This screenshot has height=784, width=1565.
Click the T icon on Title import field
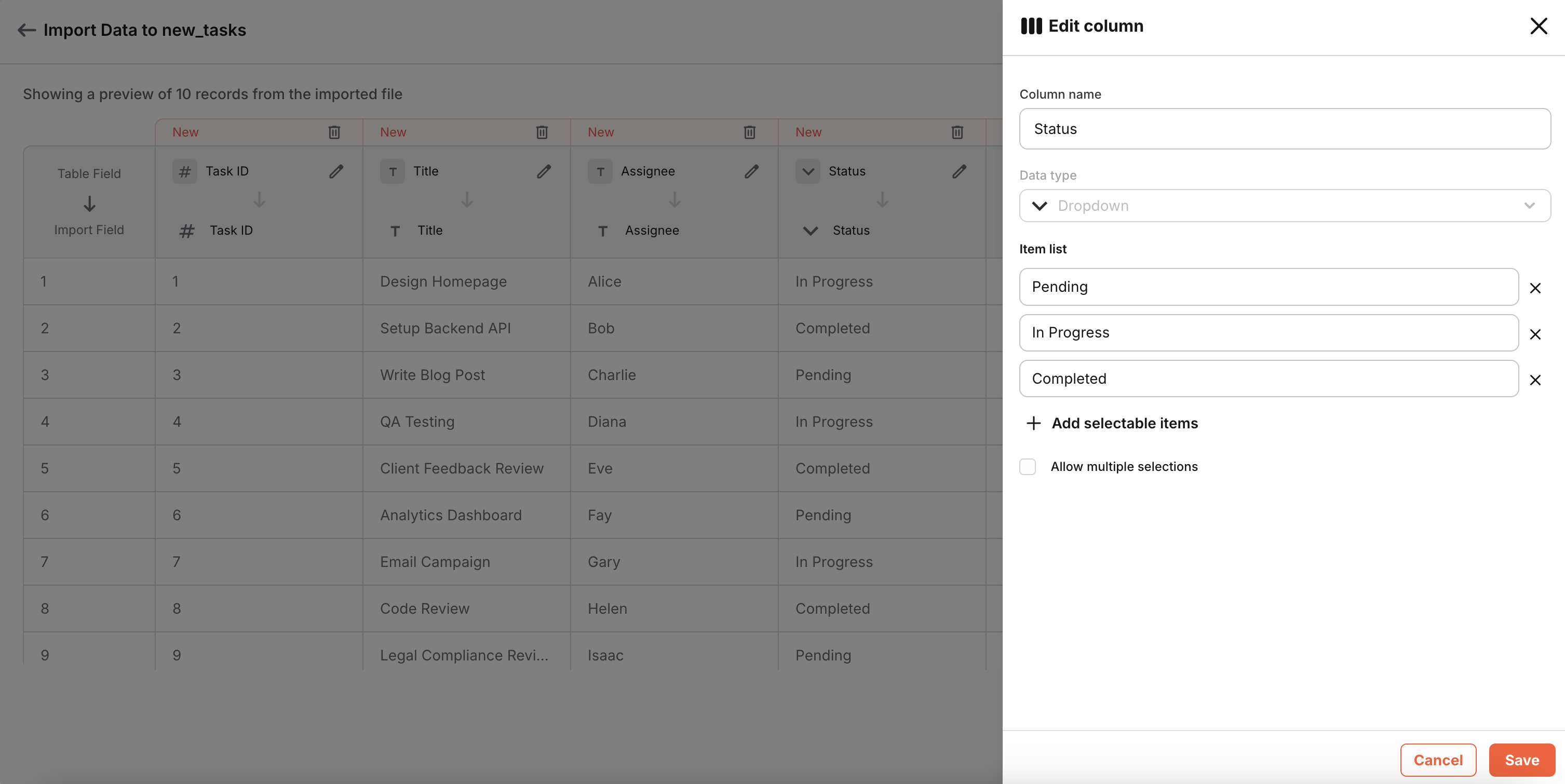pos(395,231)
